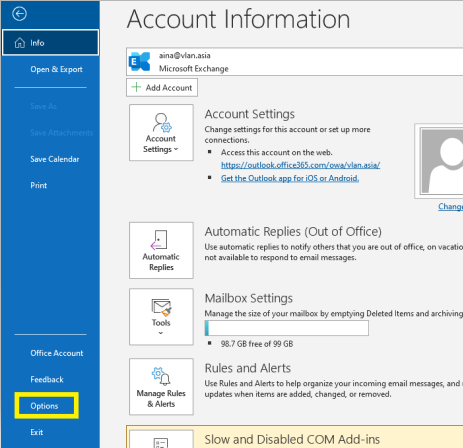Click the mailbox storage usage bar
This screenshot has width=463, height=448.
coord(287,328)
